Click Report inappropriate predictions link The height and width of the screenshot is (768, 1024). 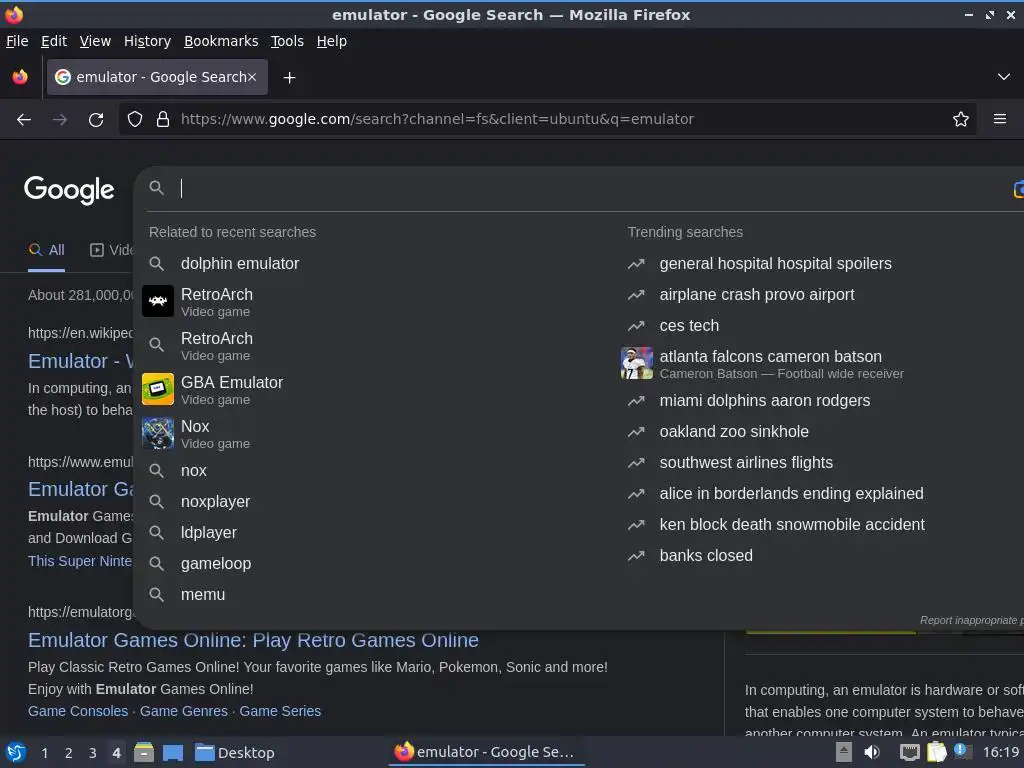click(x=972, y=620)
